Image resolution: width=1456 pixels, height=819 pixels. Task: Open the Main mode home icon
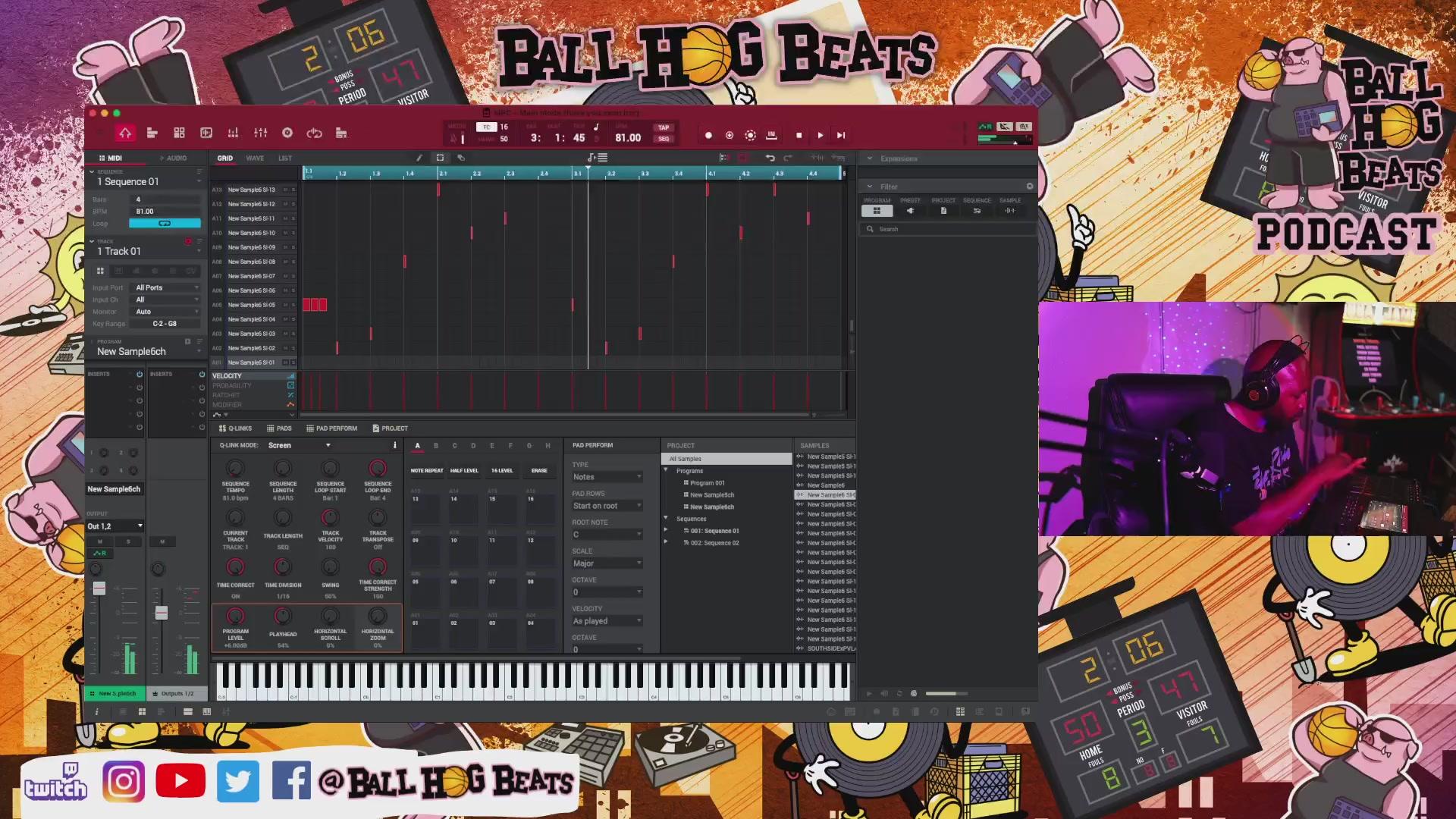pyautogui.click(x=125, y=133)
